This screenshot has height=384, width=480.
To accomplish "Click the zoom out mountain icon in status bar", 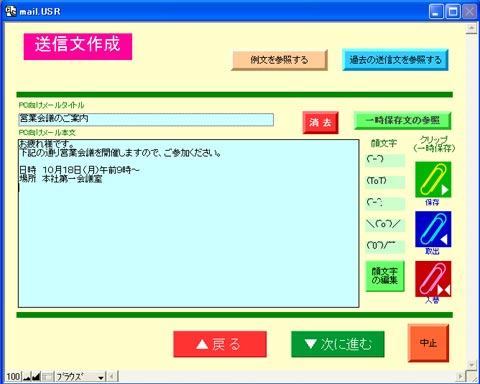I will click(x=27, y=377).
